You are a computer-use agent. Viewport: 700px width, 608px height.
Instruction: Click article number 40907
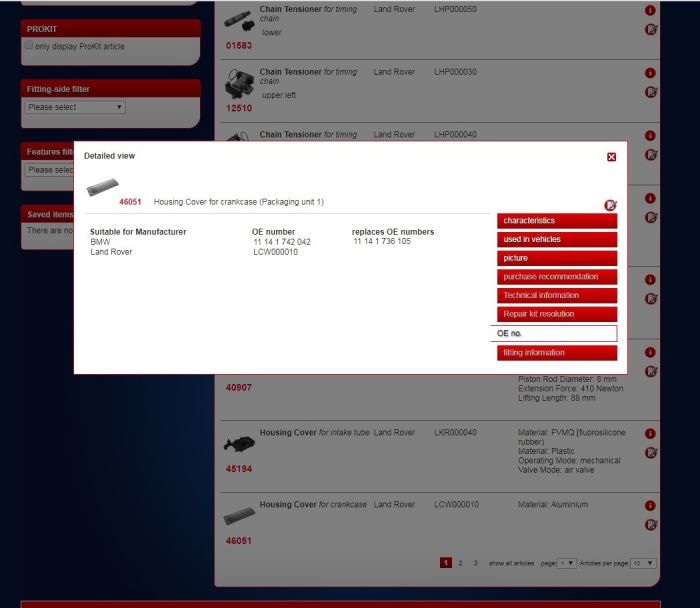click(239, 387)
